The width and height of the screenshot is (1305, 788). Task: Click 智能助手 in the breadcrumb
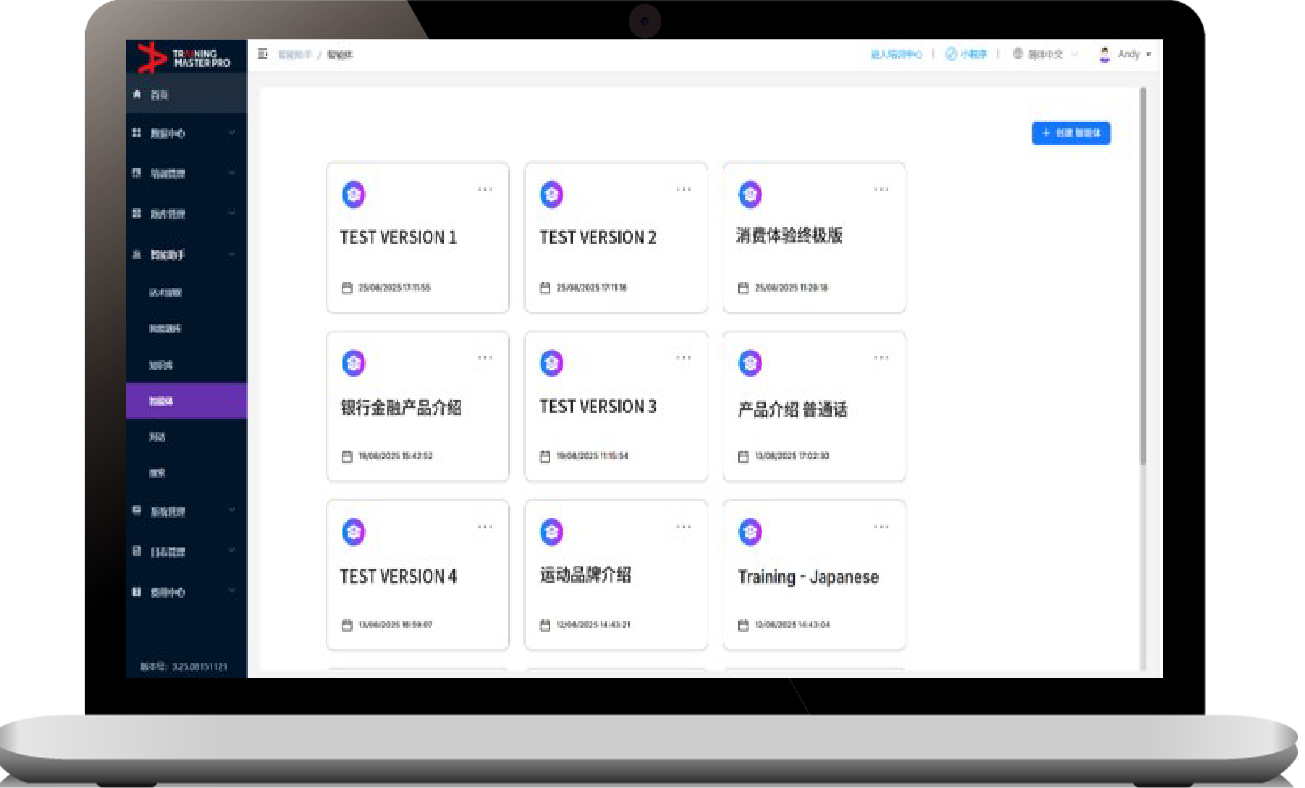click(294, 55)
